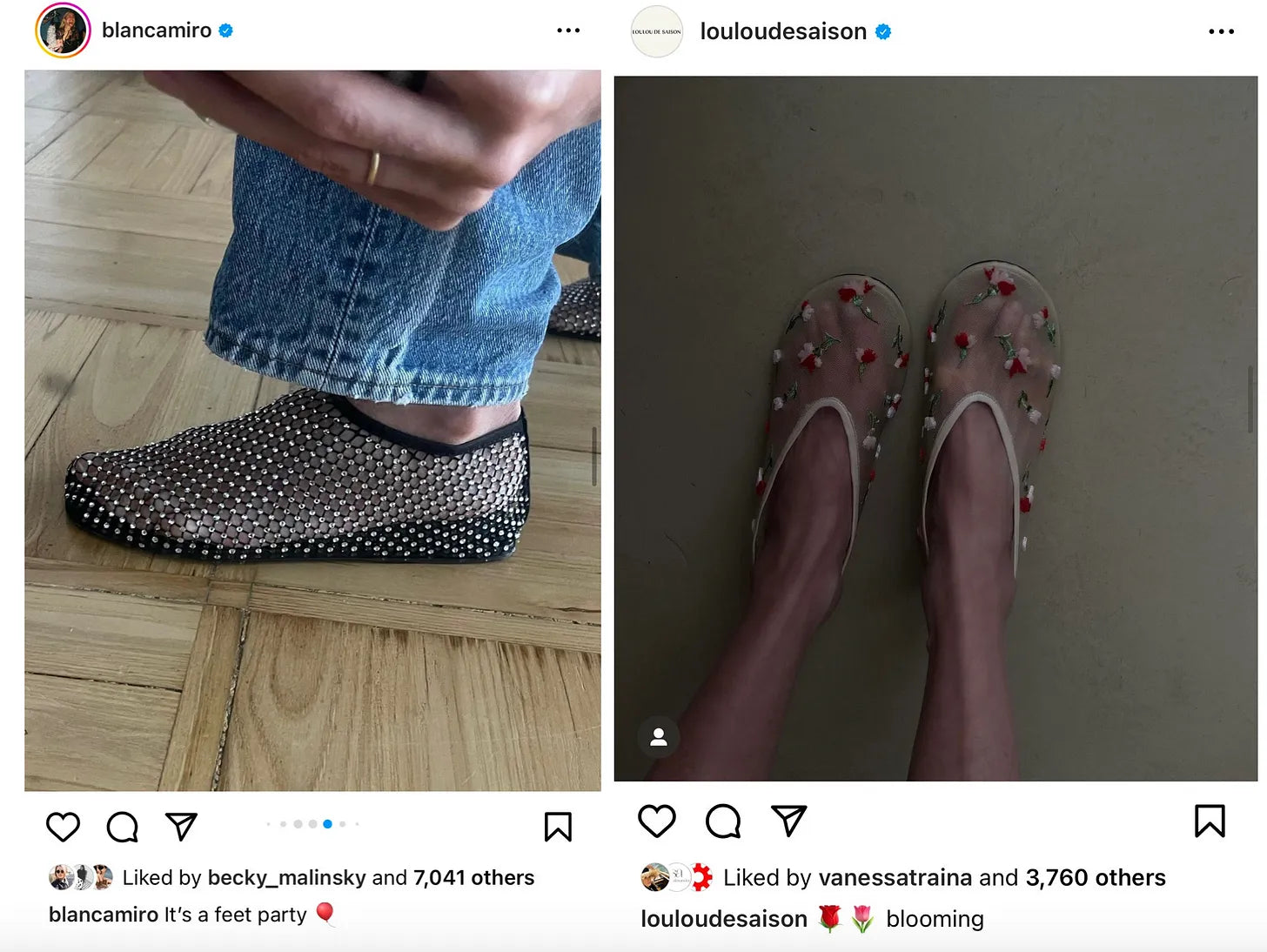View the 3,760 others who liked
Image resolution: width=1267 pixels, height=952 pixels.
pyautogui.click(x=1096, y=877)
